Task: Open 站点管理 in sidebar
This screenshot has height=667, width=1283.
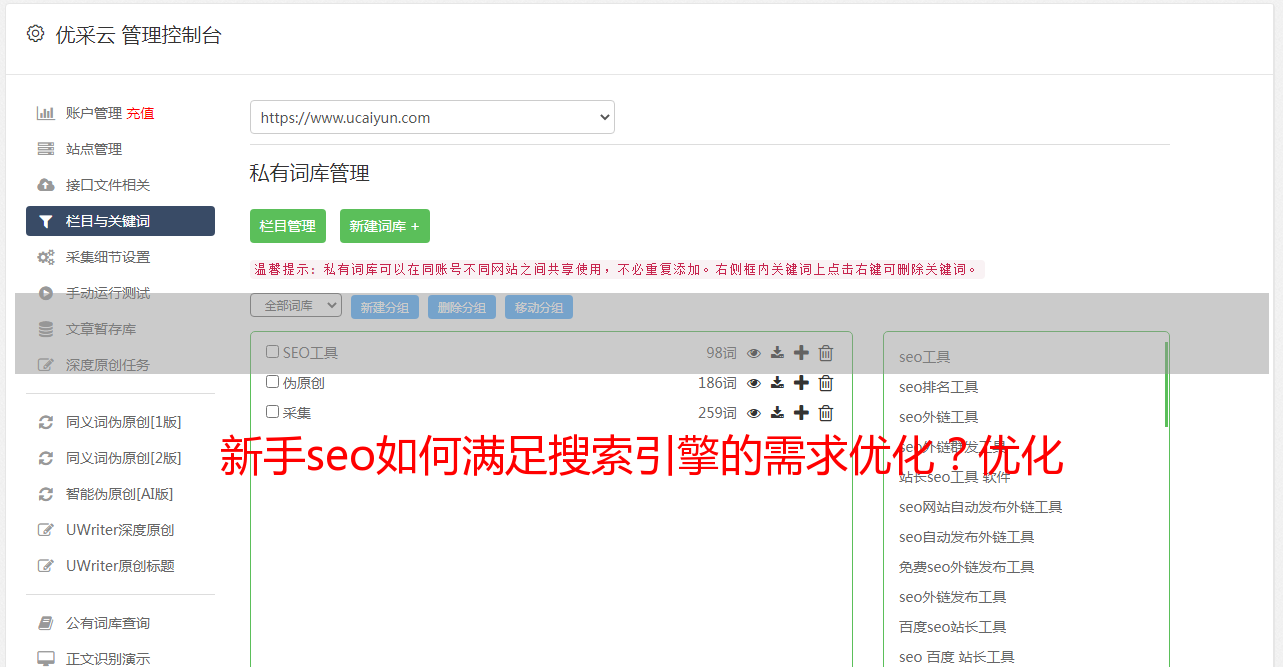Action: pos(94,149)
